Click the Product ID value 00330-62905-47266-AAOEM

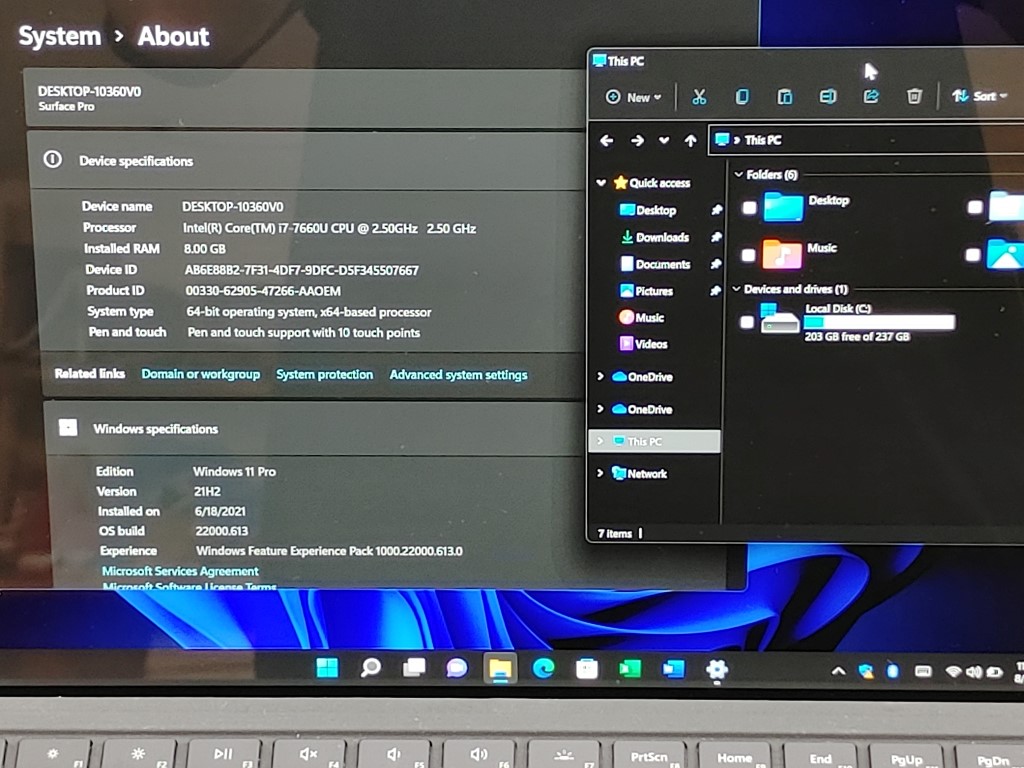coord(263,291)
